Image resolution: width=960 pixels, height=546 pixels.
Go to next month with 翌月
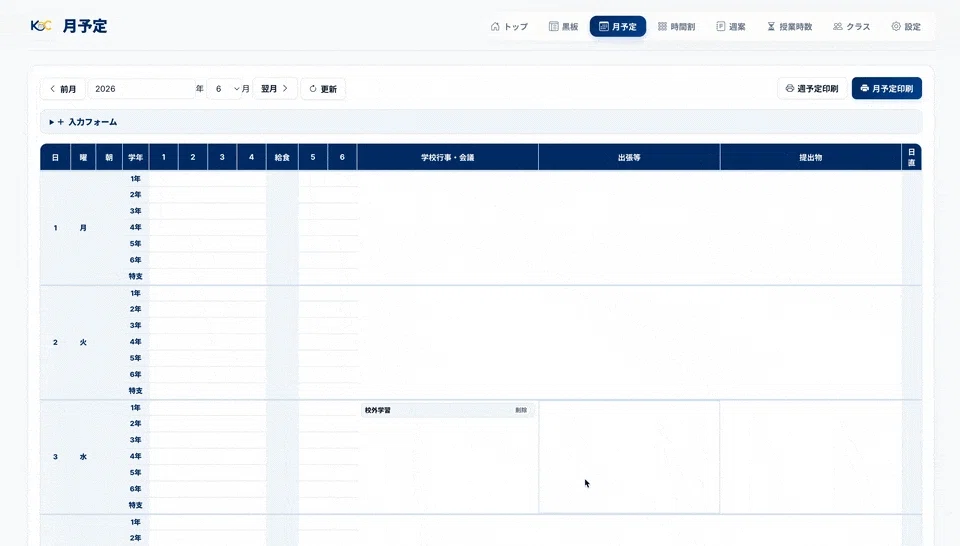pos(274,89)
